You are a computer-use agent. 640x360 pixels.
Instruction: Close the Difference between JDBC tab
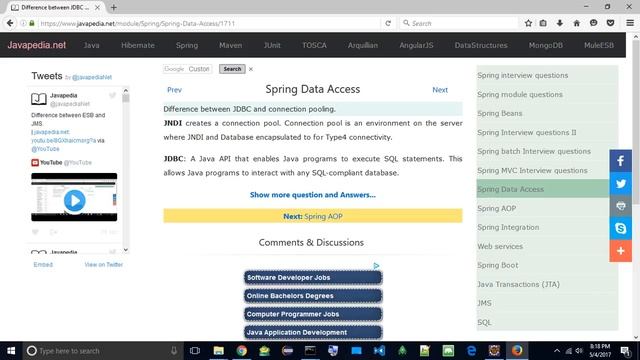pos(97,7)
